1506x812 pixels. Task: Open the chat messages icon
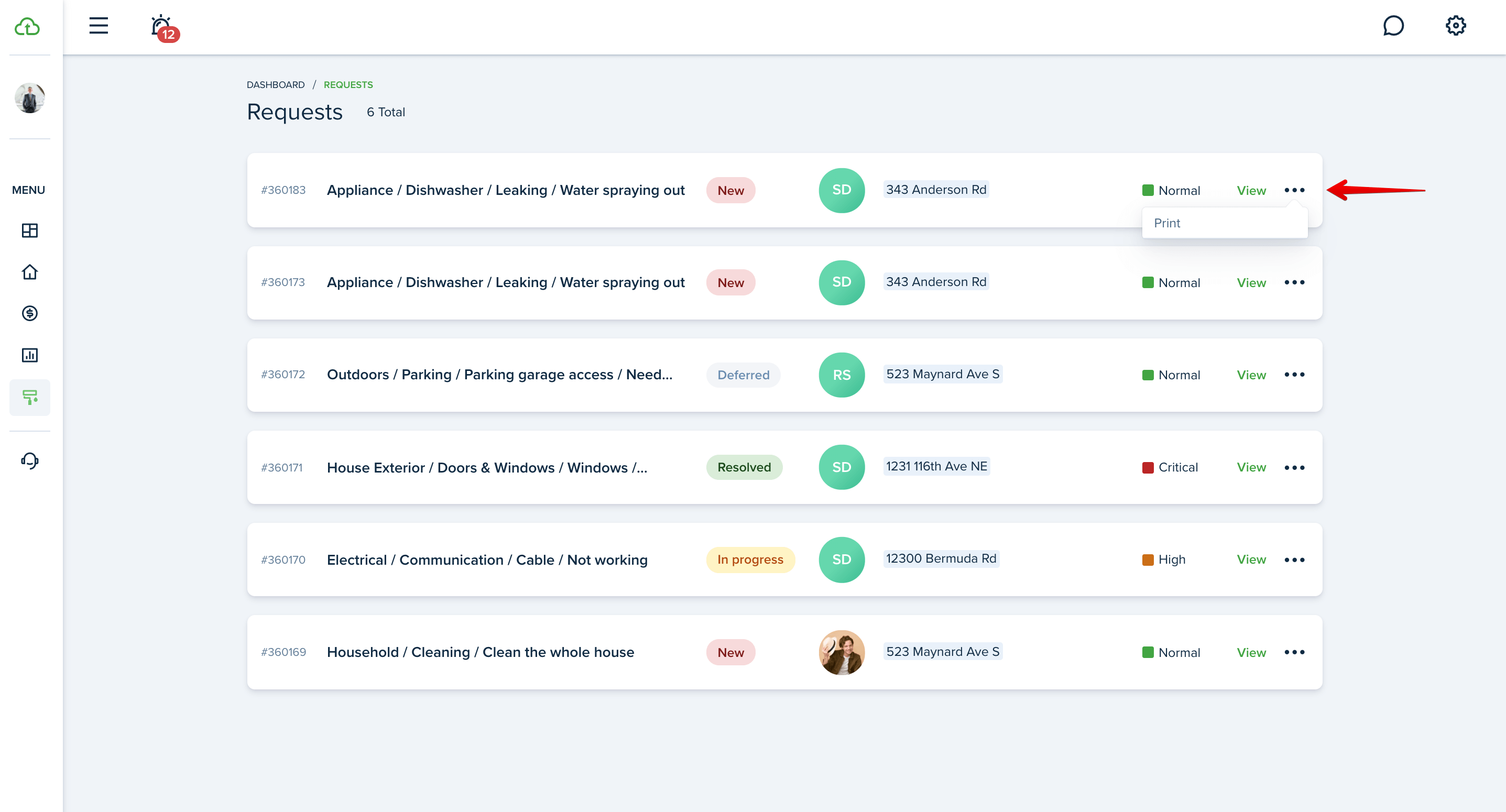tap(1393, 26)
